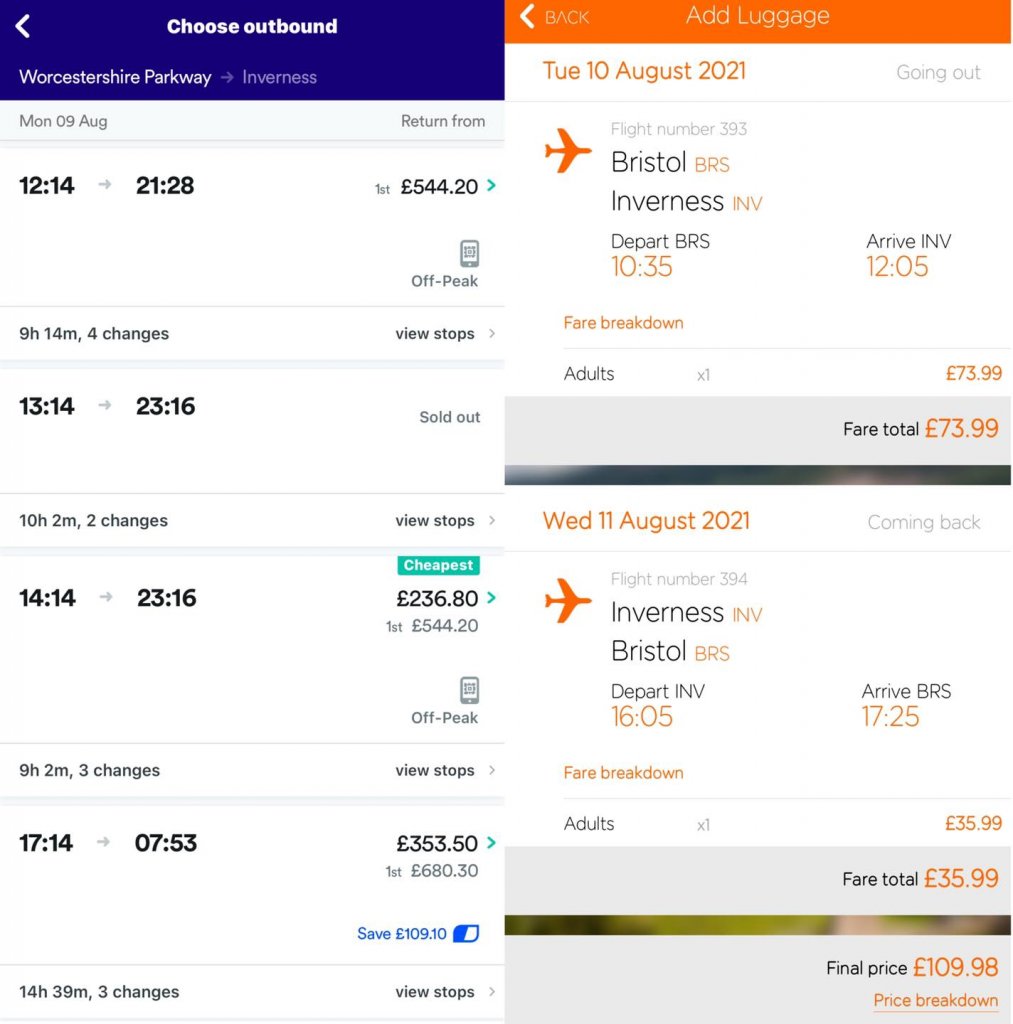Select the £544.20 first class fare
Viewport: 1013px width, 1024px height.
tap(438, 187)
